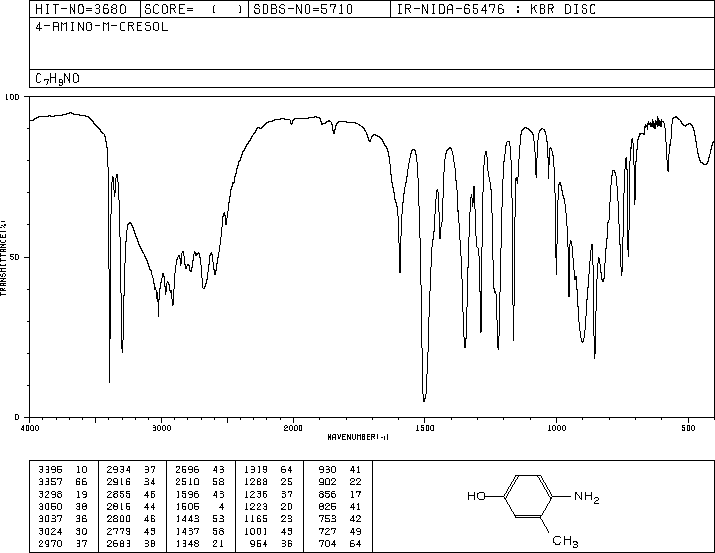
Task: Click the NH2 group in the structure
Action: 587,497
